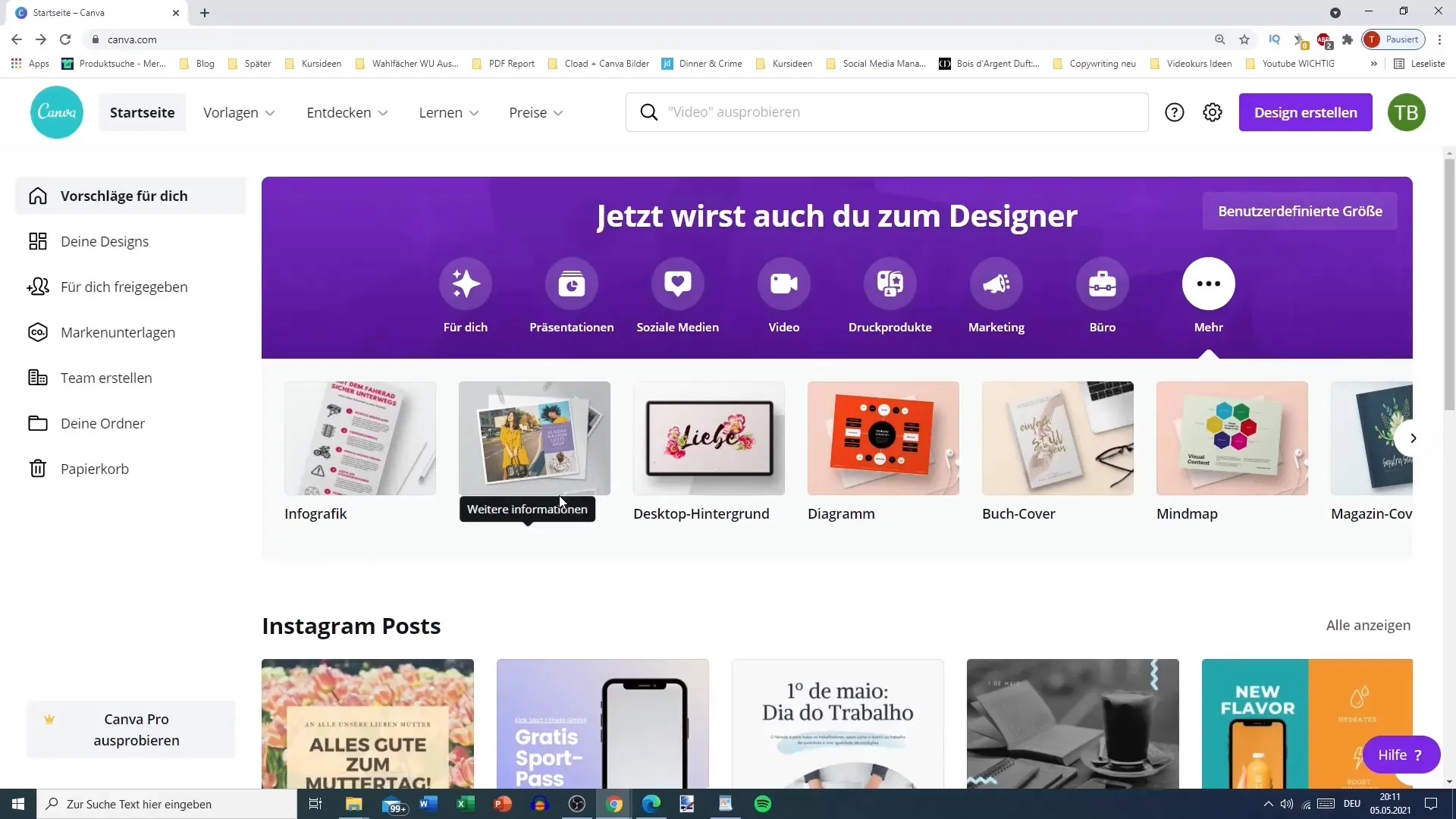The height and width of the screenshot is (819, 1456).
Task: Open Spotify from the taskbar
Action: pos(763,804)
